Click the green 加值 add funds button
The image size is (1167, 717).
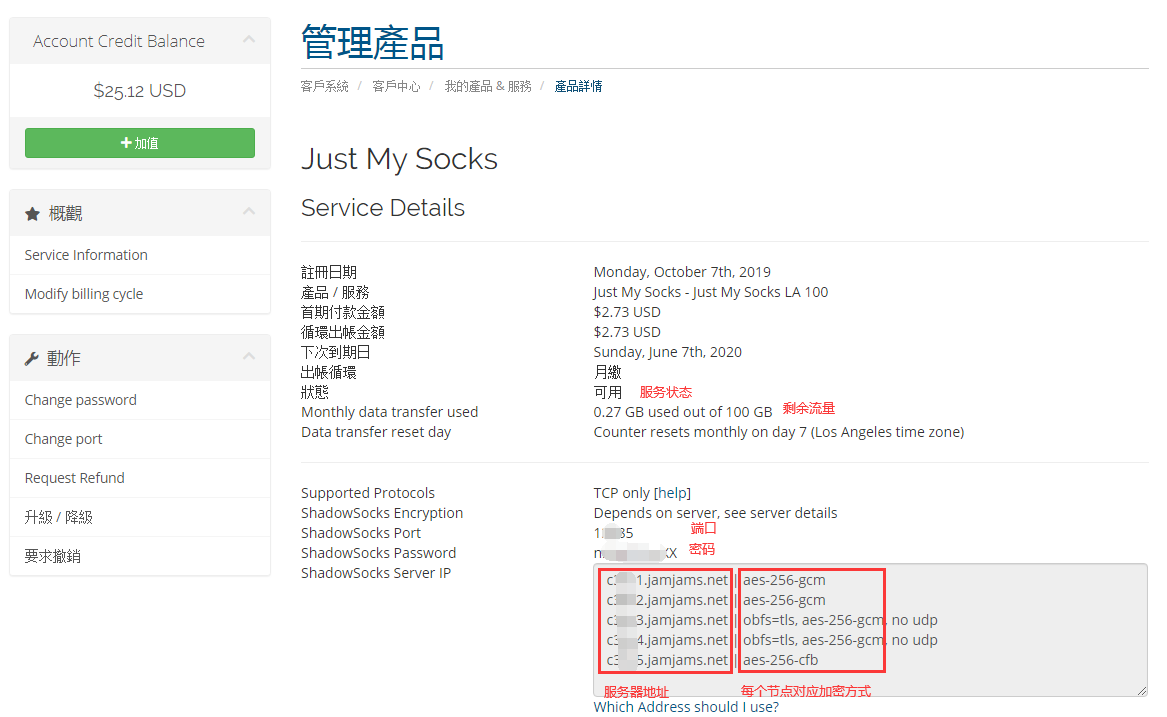139,143
